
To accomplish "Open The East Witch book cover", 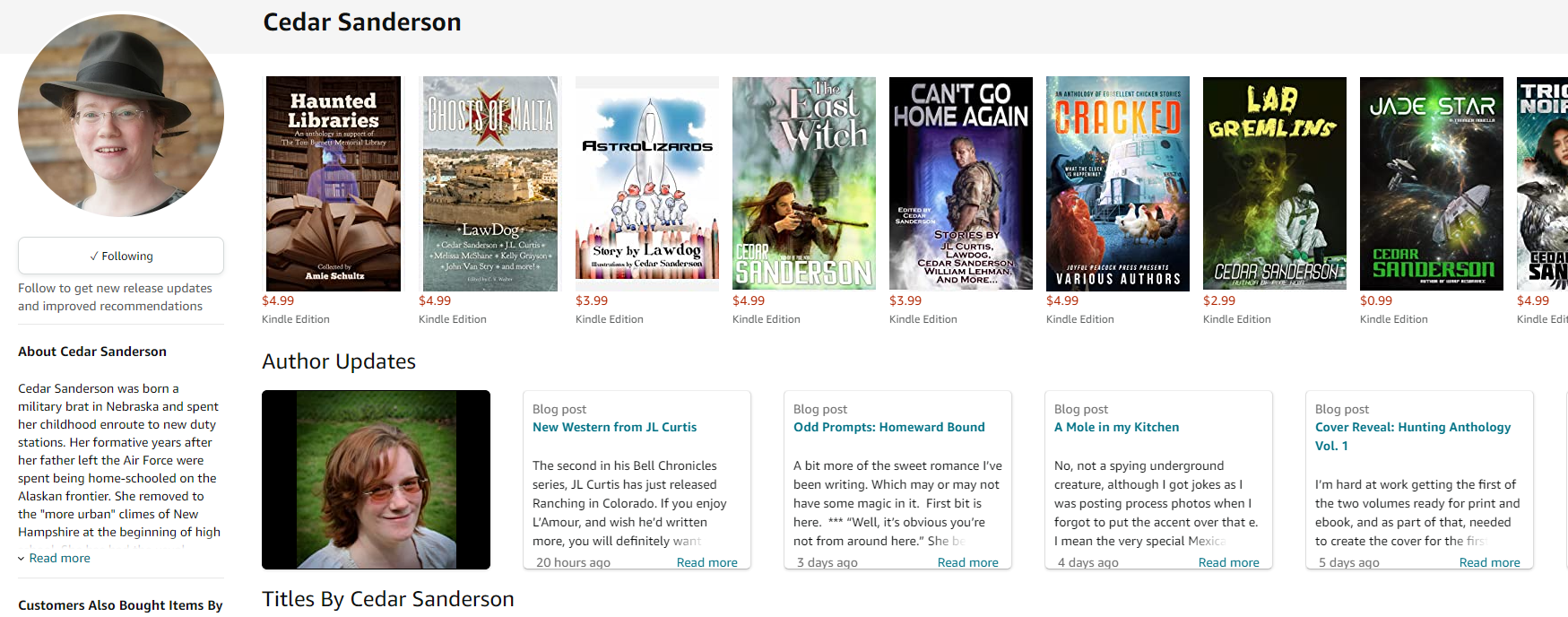I will tap(803, 184).
